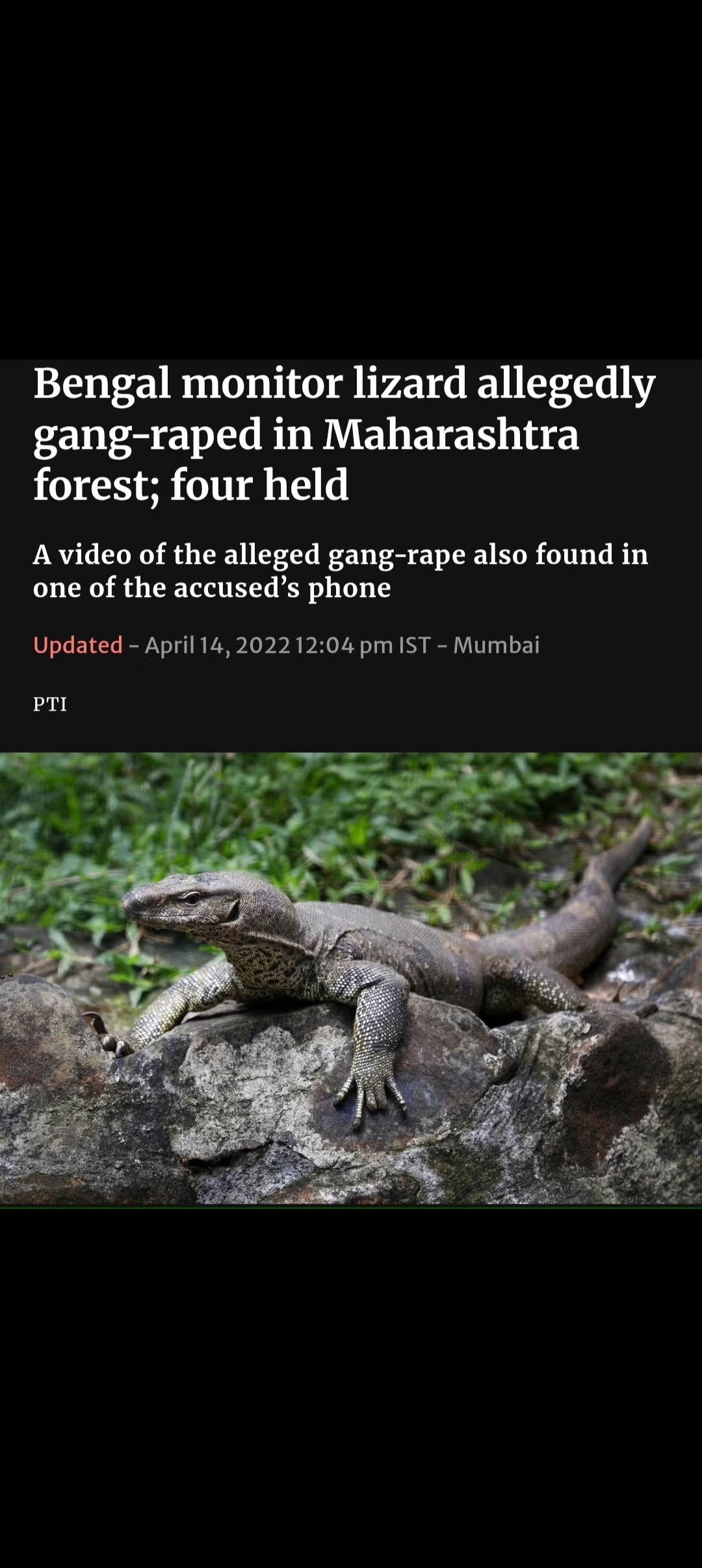Tap the word 'Maharashtra' in the headline
The width and height of the screenshot is (702, 1568).
click(x=451, y=434)
